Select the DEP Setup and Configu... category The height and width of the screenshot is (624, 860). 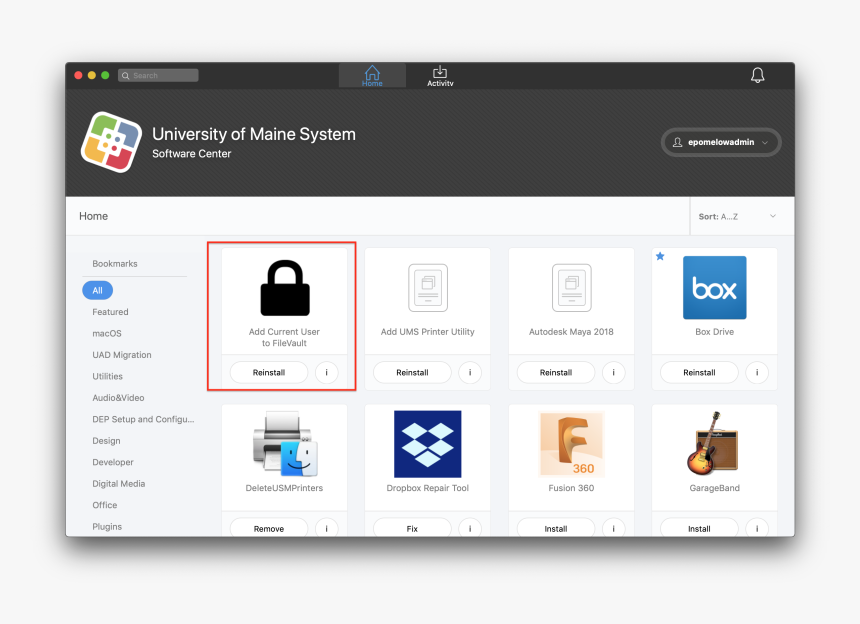[143, 419]
